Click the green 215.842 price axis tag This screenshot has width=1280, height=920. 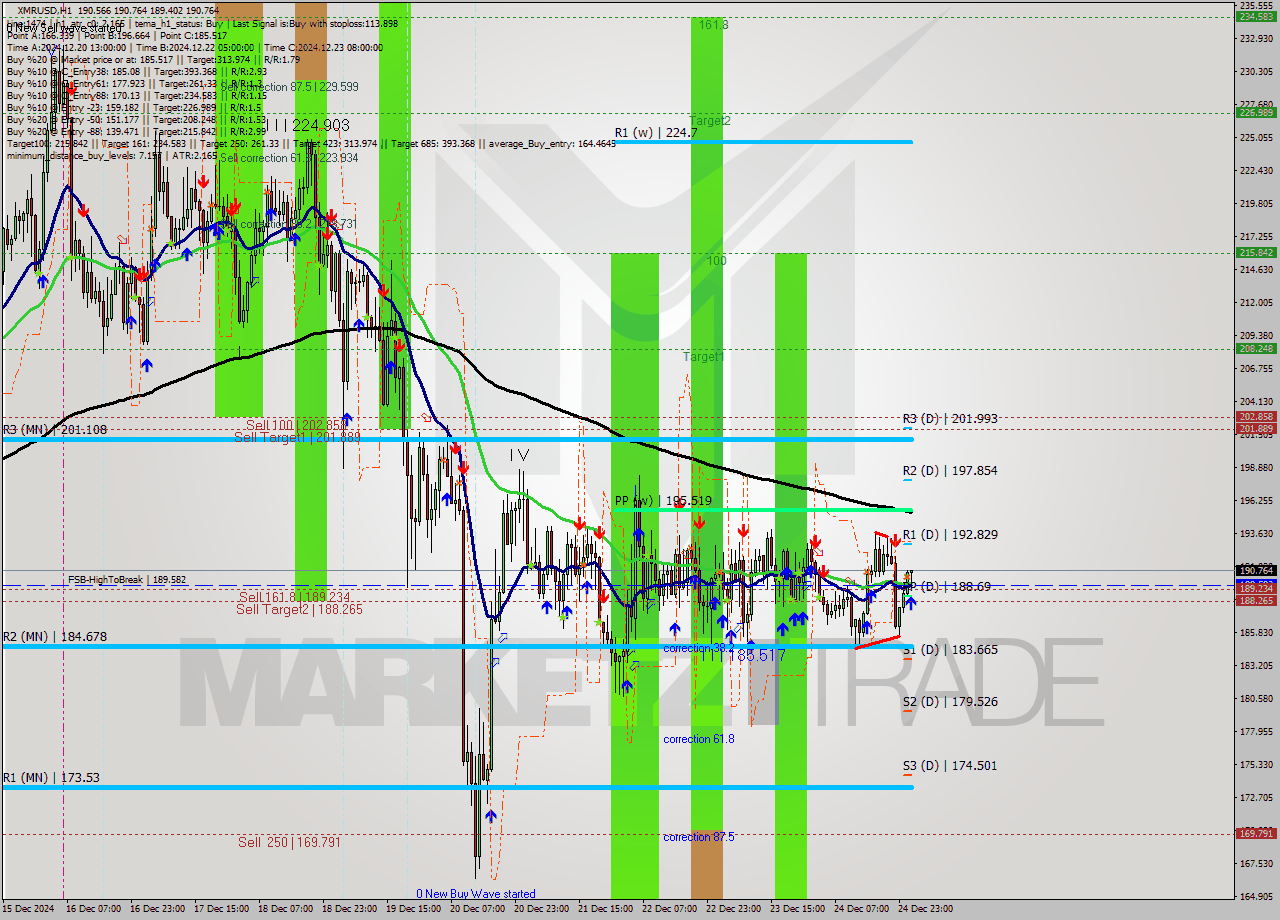[x=1257, y=253]
